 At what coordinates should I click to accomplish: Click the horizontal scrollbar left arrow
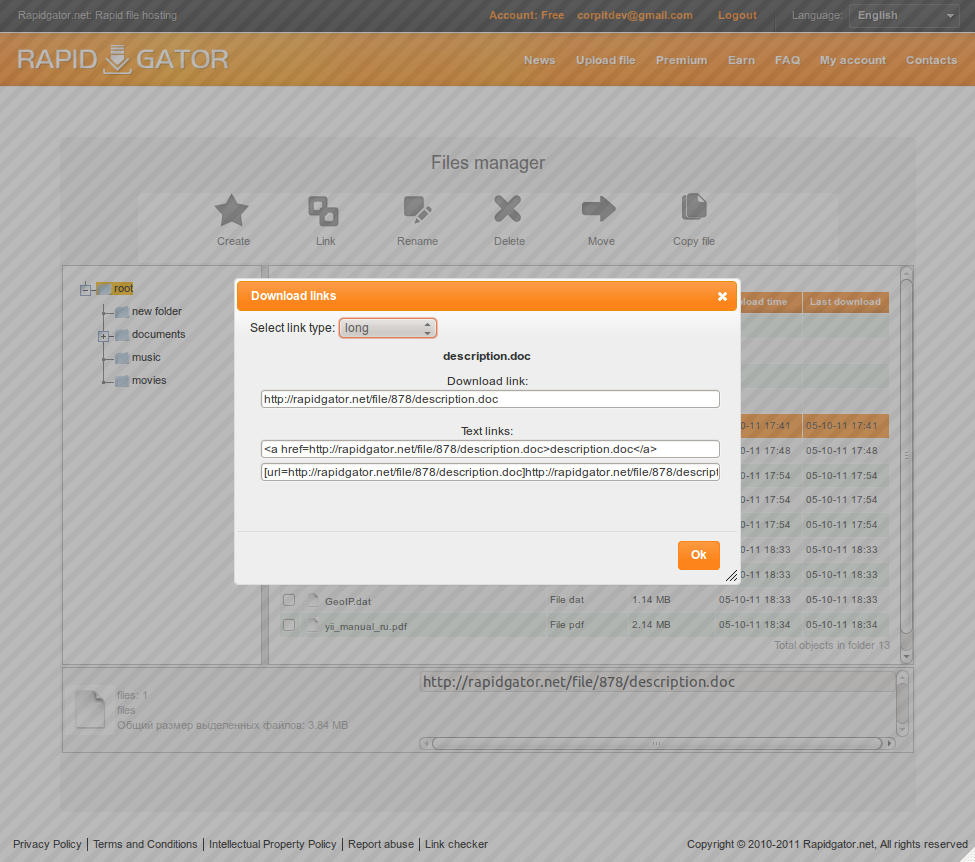425,743
